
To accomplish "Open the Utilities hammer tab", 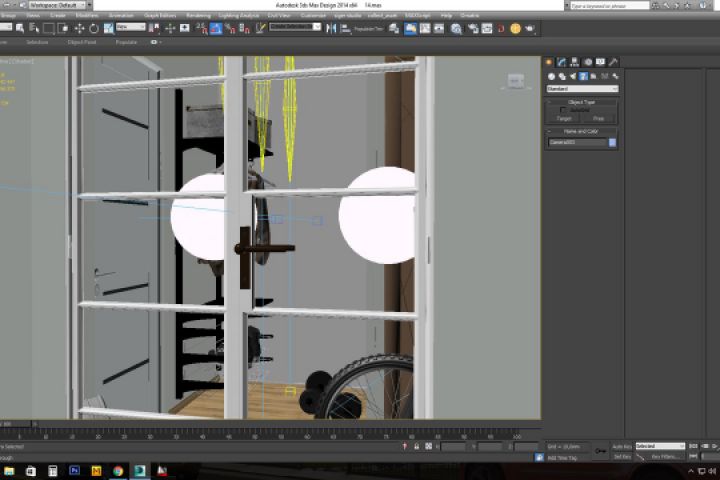I will (613, 62).
